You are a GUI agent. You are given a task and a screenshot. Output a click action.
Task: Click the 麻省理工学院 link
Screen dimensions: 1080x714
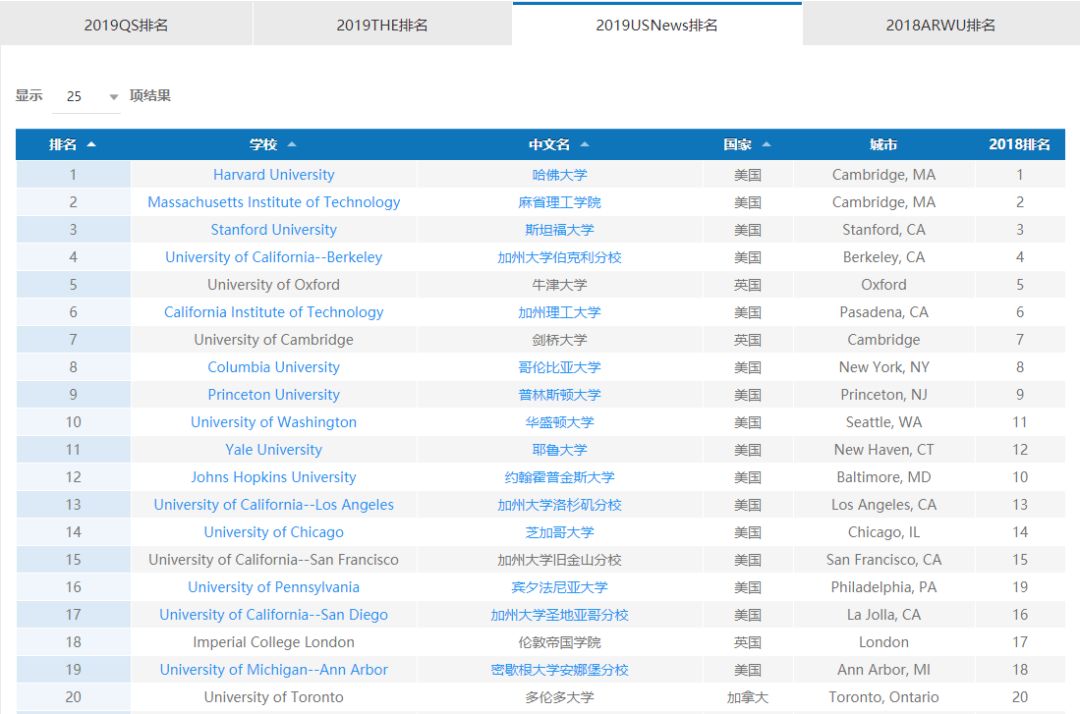(559, 202)
